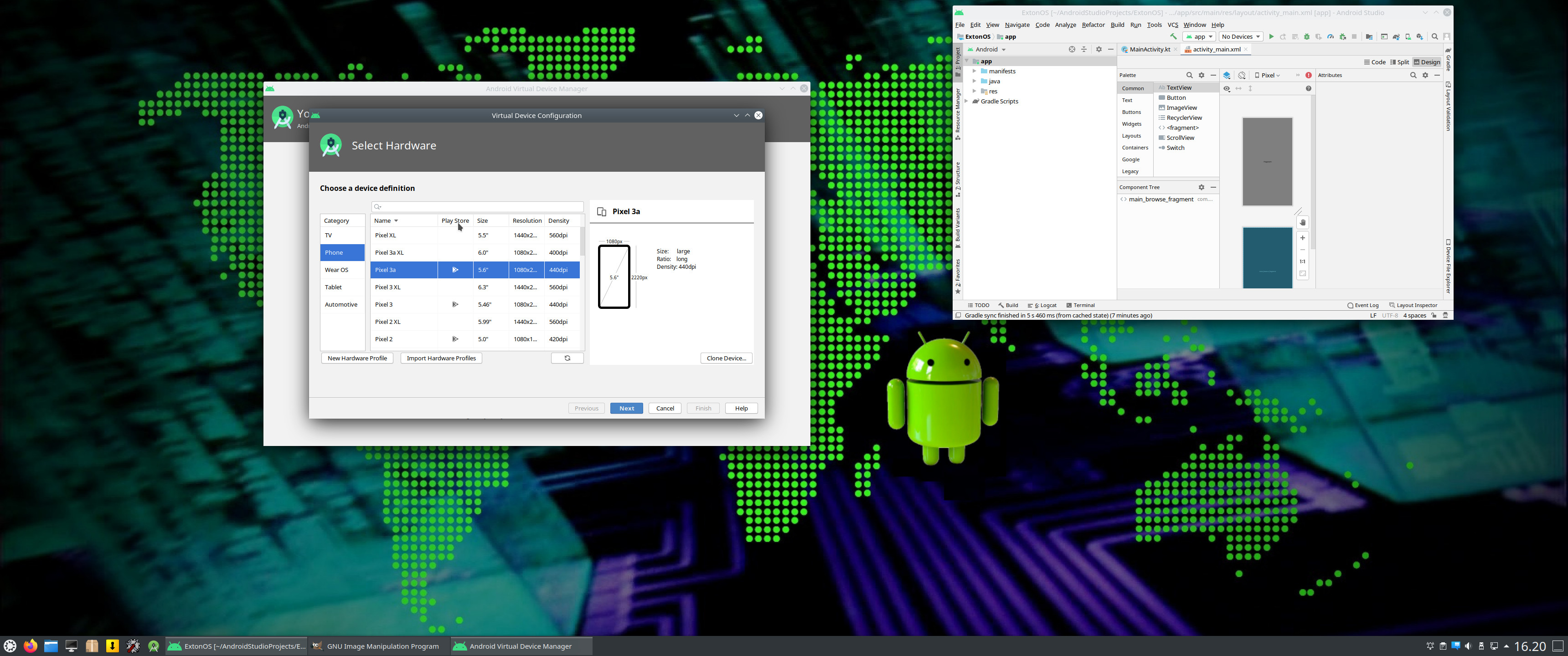
Task: Select the Pixel 3 XL device row
Action: (475, 287)
